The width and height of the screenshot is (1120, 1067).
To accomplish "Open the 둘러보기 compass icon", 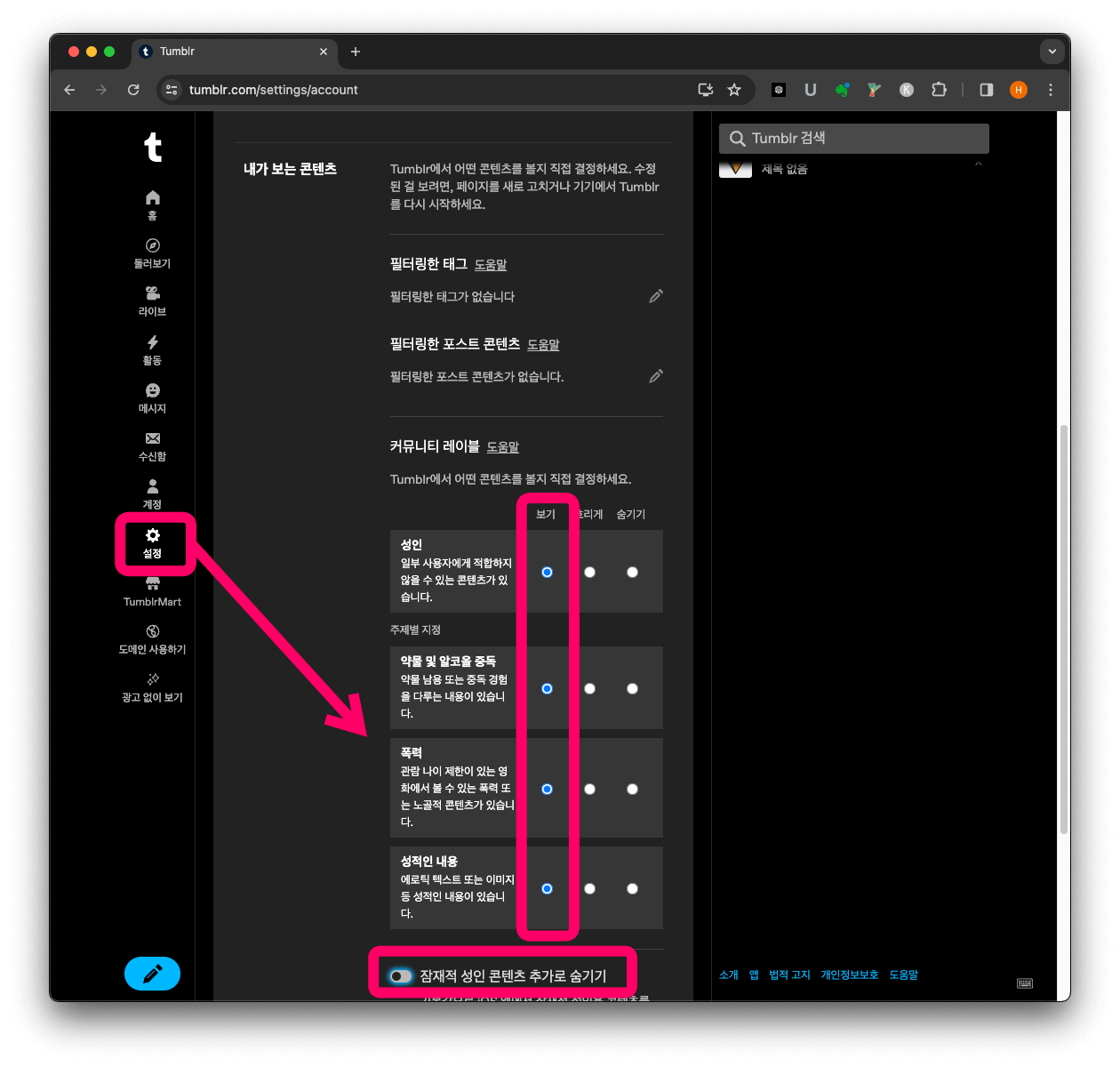I will point(152,246).
